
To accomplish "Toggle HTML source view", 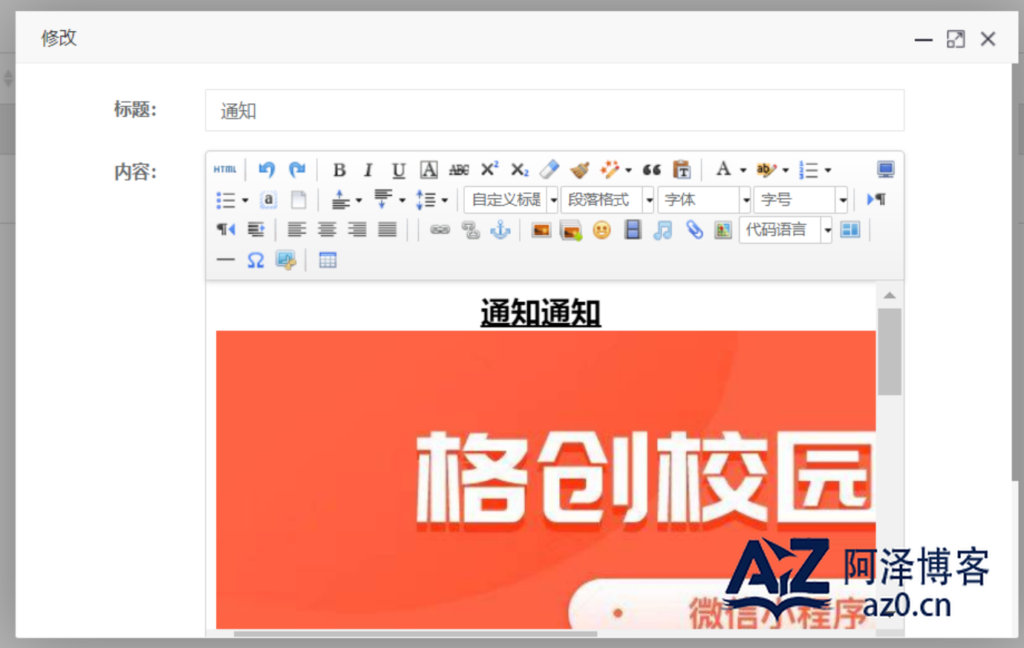I will (x=225, y=170).
